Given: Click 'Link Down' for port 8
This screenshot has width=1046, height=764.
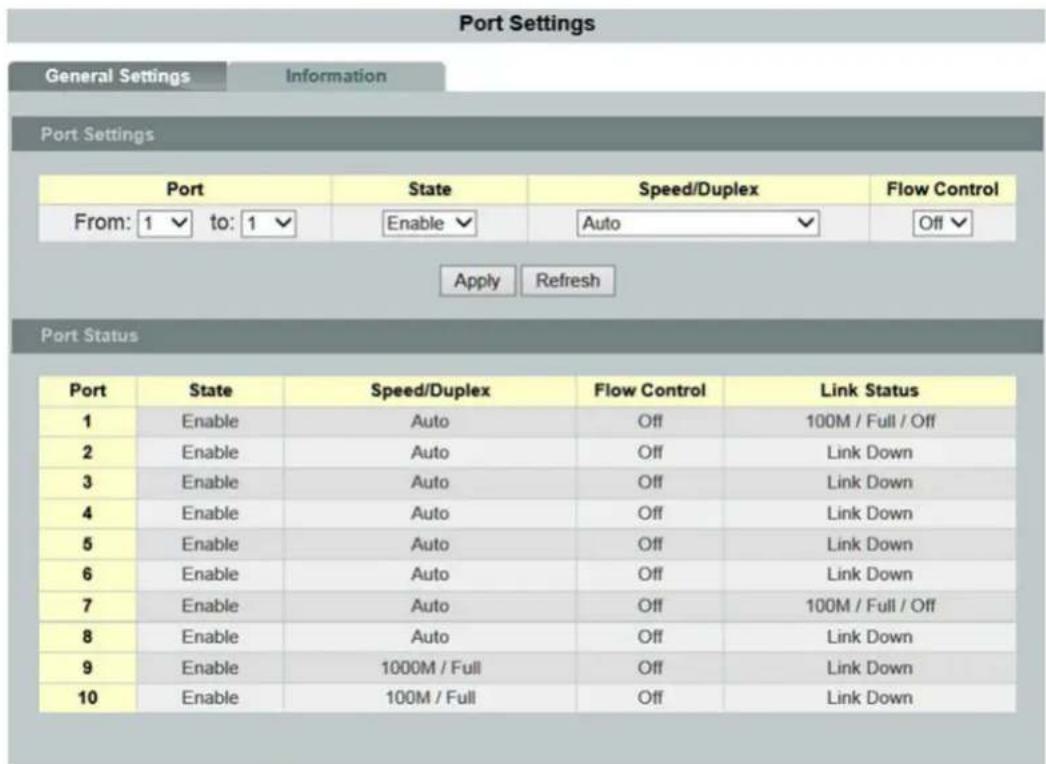Looking at the screenshot, I should 870,637.
